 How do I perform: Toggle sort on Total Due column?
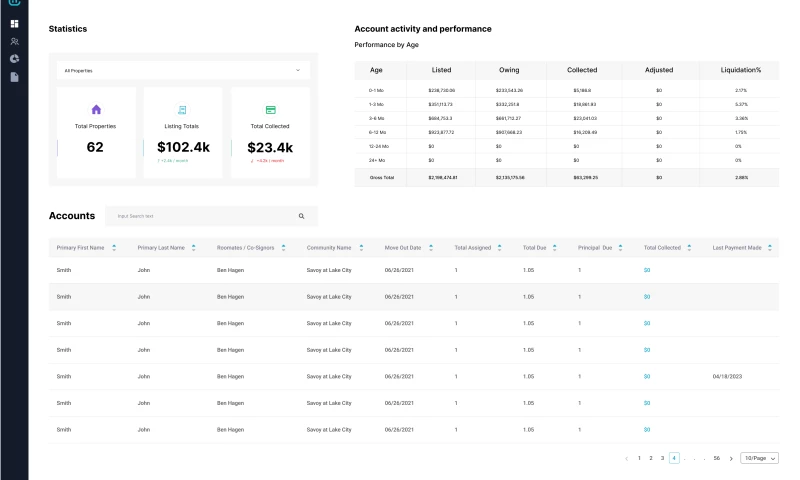click(x=553, y=247)
